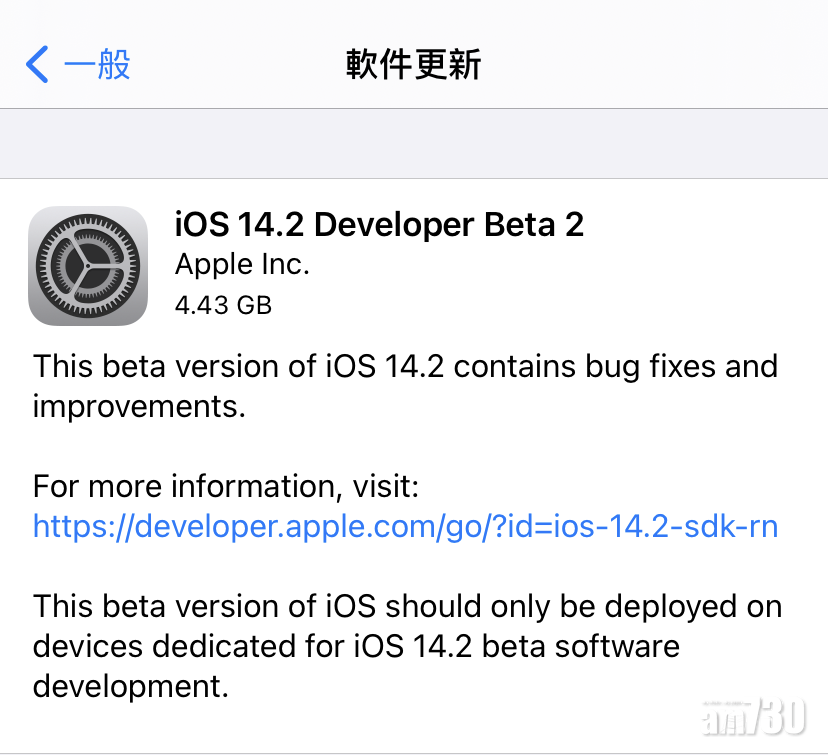828x755 pixels.
Task: Click the bug fixes and improvements paragraph
Action: click(405, 385)
